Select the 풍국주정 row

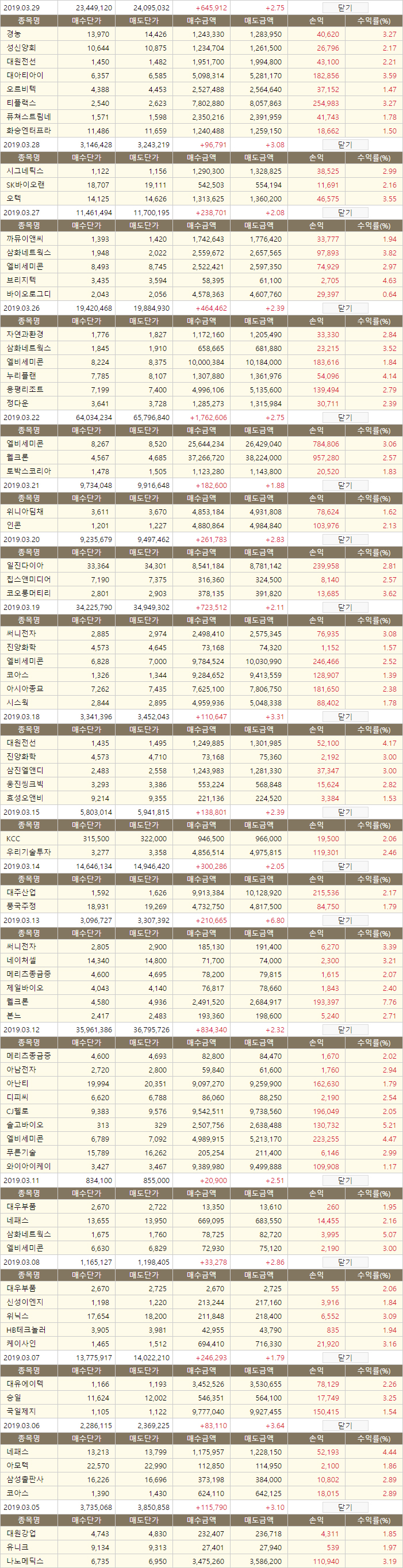201,906
